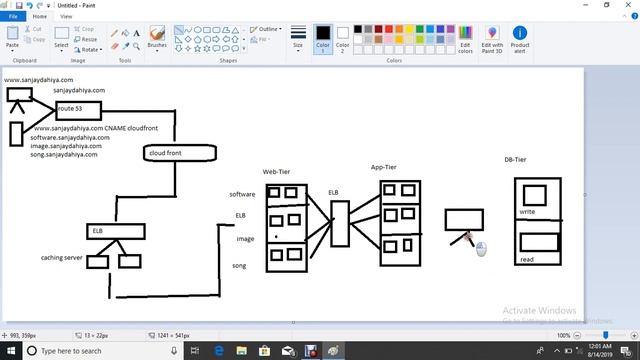
Task: Click the Copy button
Action: (35, 40)
